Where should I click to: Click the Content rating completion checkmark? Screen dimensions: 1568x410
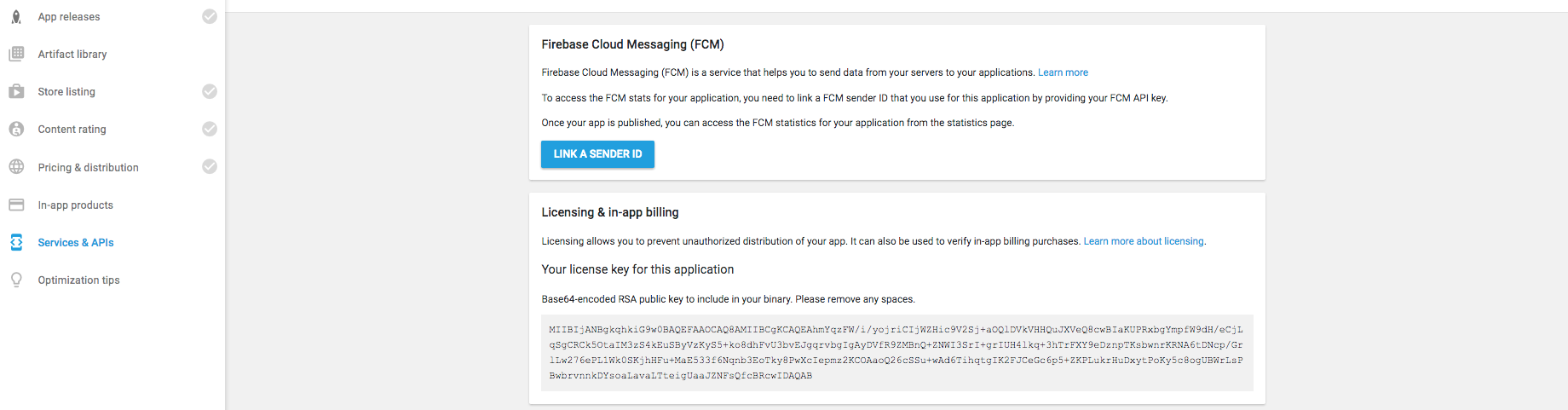(x=209, y=129)
